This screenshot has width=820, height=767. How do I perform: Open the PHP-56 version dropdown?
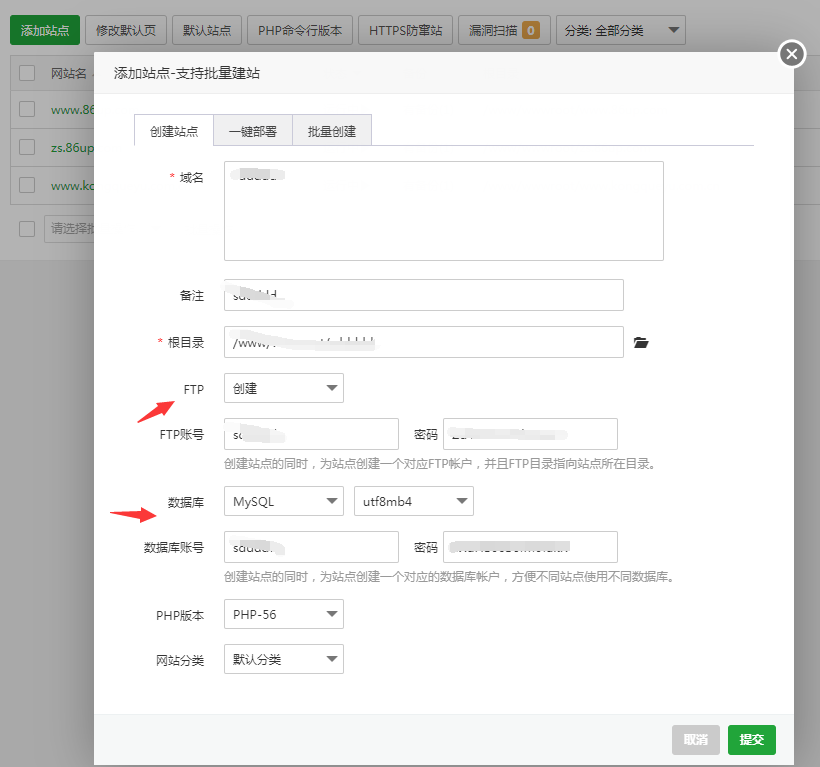[284, 614]
